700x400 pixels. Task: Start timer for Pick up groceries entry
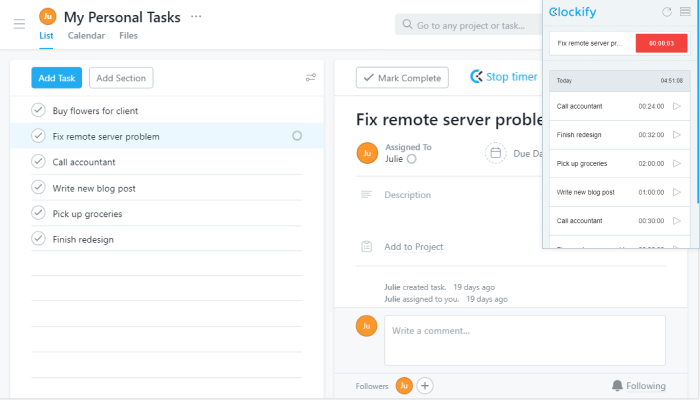pos(677,163)
